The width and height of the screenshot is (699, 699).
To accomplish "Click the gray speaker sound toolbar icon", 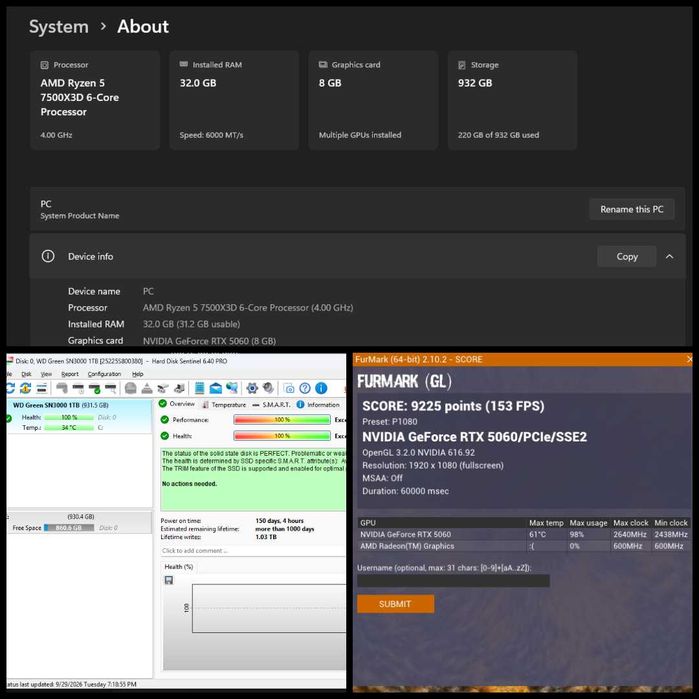I will [x=268, y=388].
